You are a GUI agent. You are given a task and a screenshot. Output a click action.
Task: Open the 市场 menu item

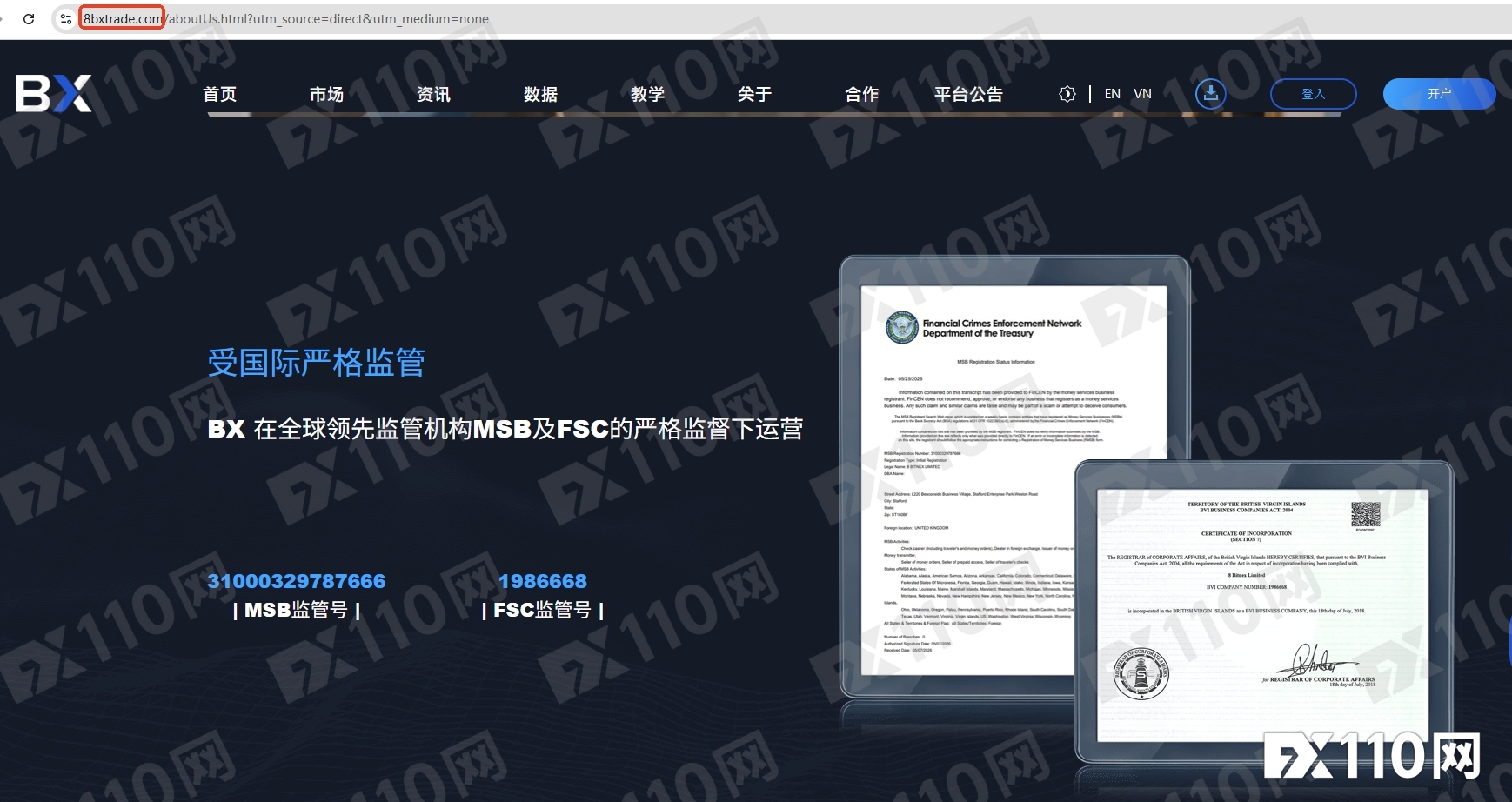coord(327,94)
